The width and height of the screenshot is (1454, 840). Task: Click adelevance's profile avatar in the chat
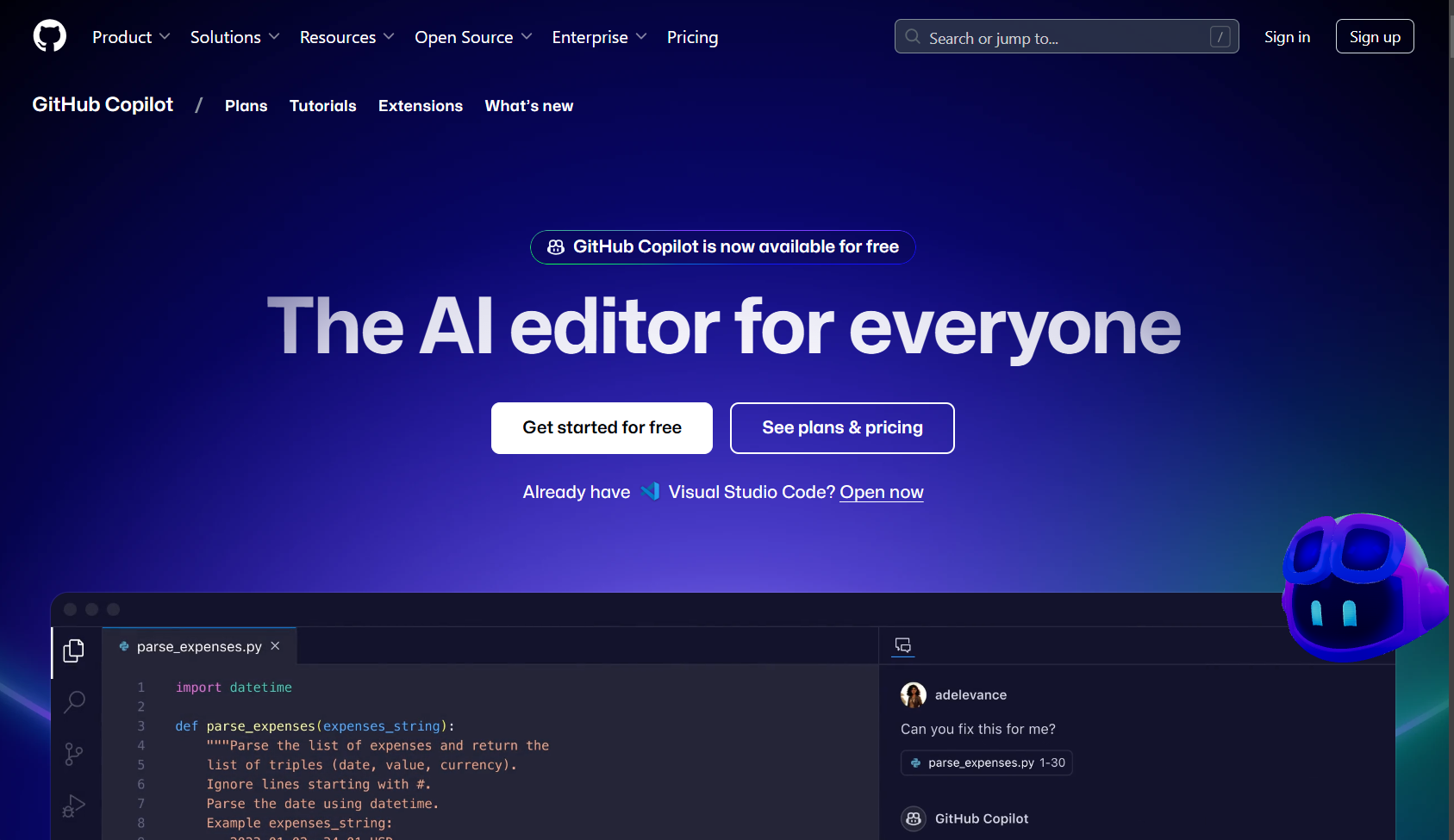(x=914, y=694)
